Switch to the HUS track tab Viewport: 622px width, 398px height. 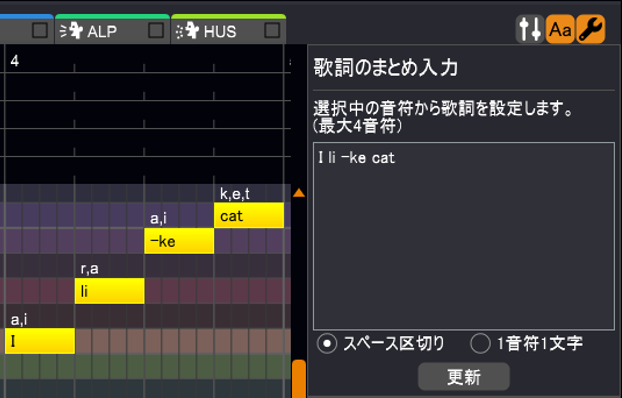point(228,29)
